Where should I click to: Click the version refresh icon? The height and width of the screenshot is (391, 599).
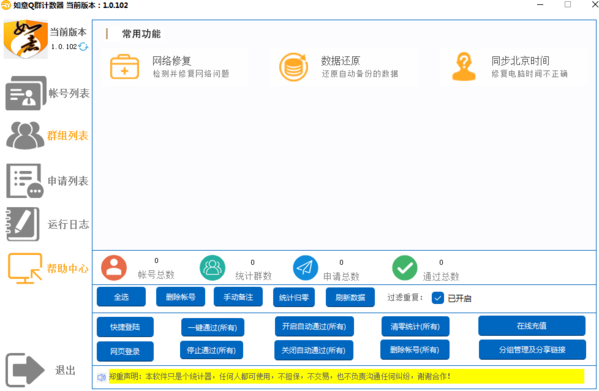(x=83, y=47)
